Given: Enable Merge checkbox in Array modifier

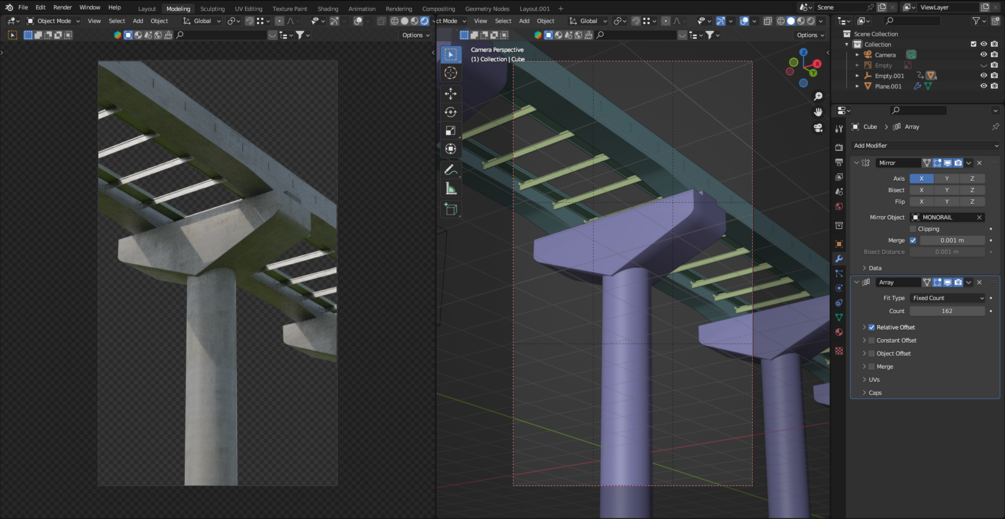Looking at the screenshot, I should coord(872,367).
